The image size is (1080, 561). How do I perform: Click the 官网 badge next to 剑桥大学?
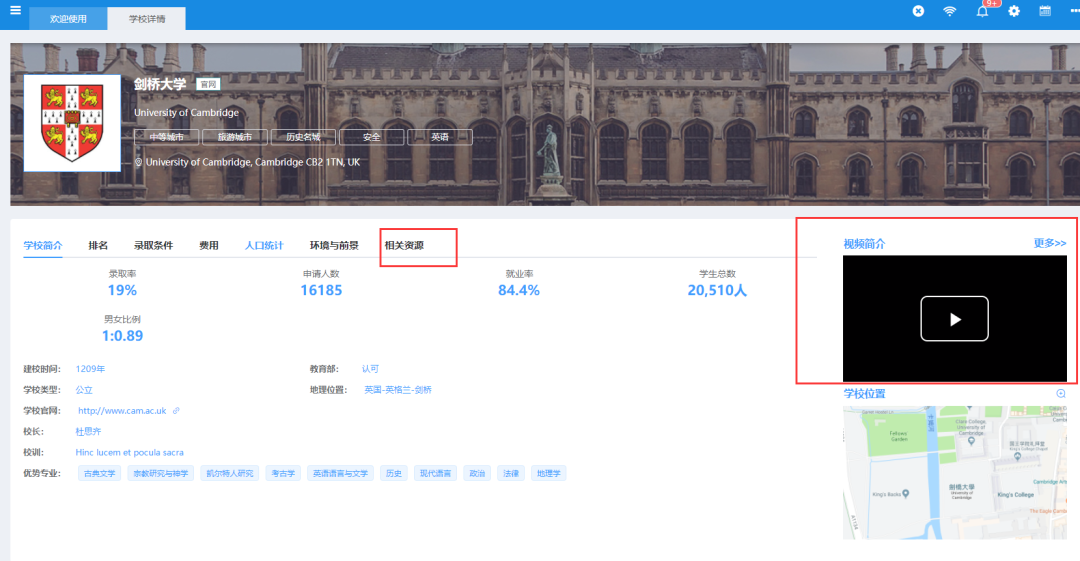pos(207,85)
